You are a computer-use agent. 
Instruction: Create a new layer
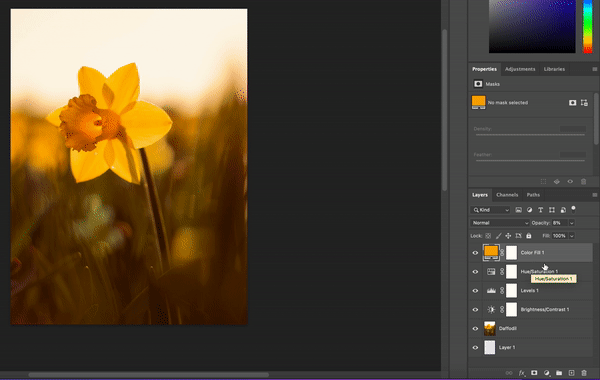571,373
